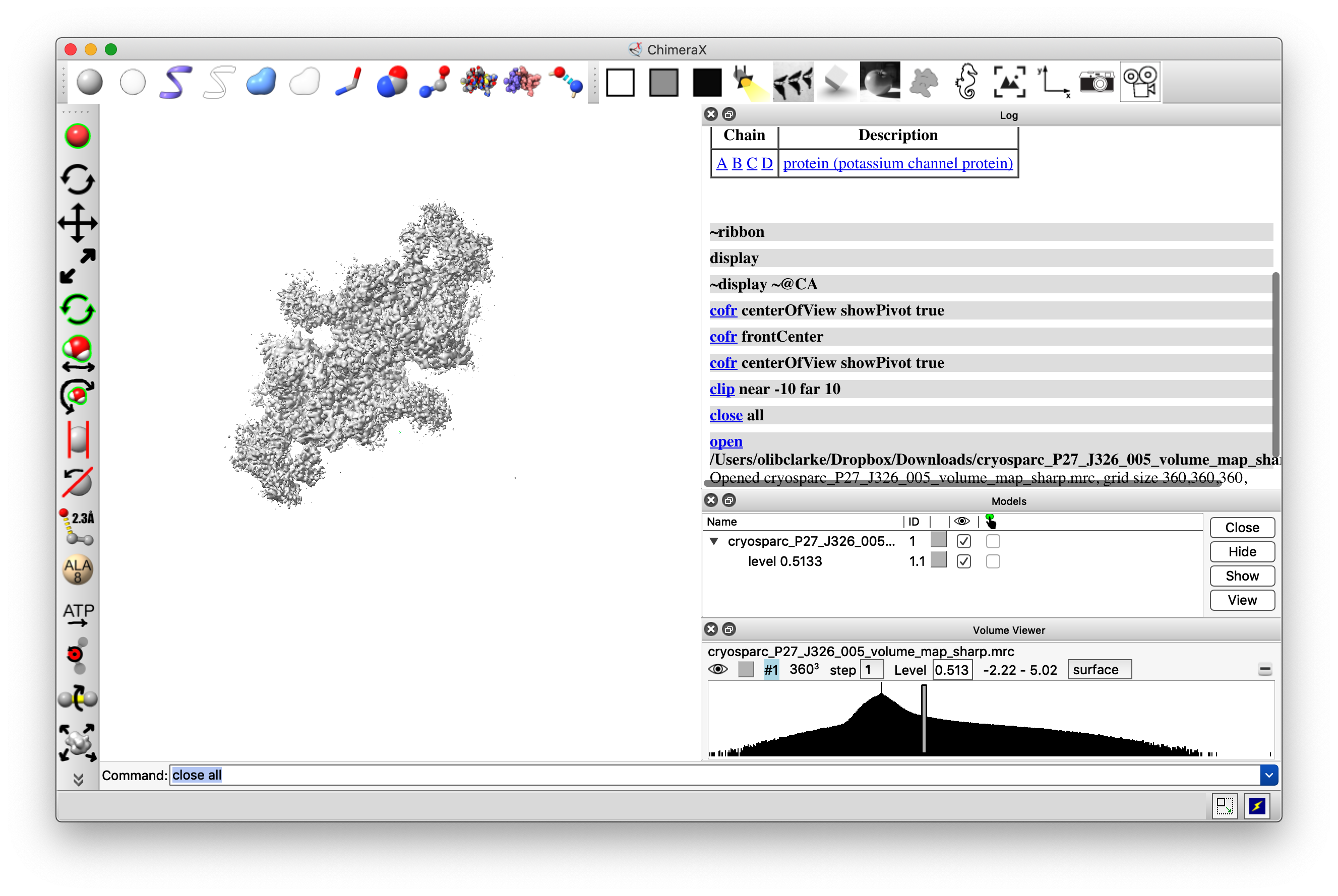Click the ball-and-stick style icon
1338x896 pixels.
[x=435, y=82]
